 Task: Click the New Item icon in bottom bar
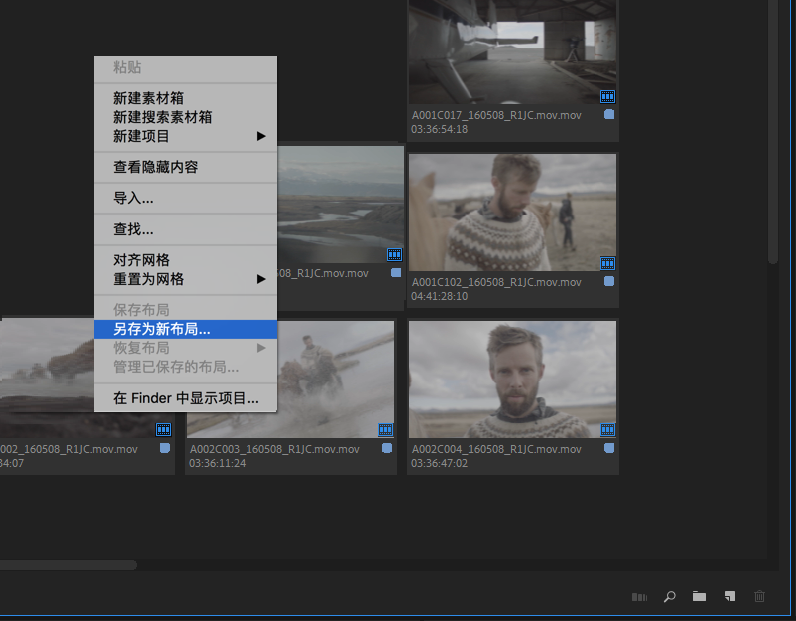coord(729,596)
